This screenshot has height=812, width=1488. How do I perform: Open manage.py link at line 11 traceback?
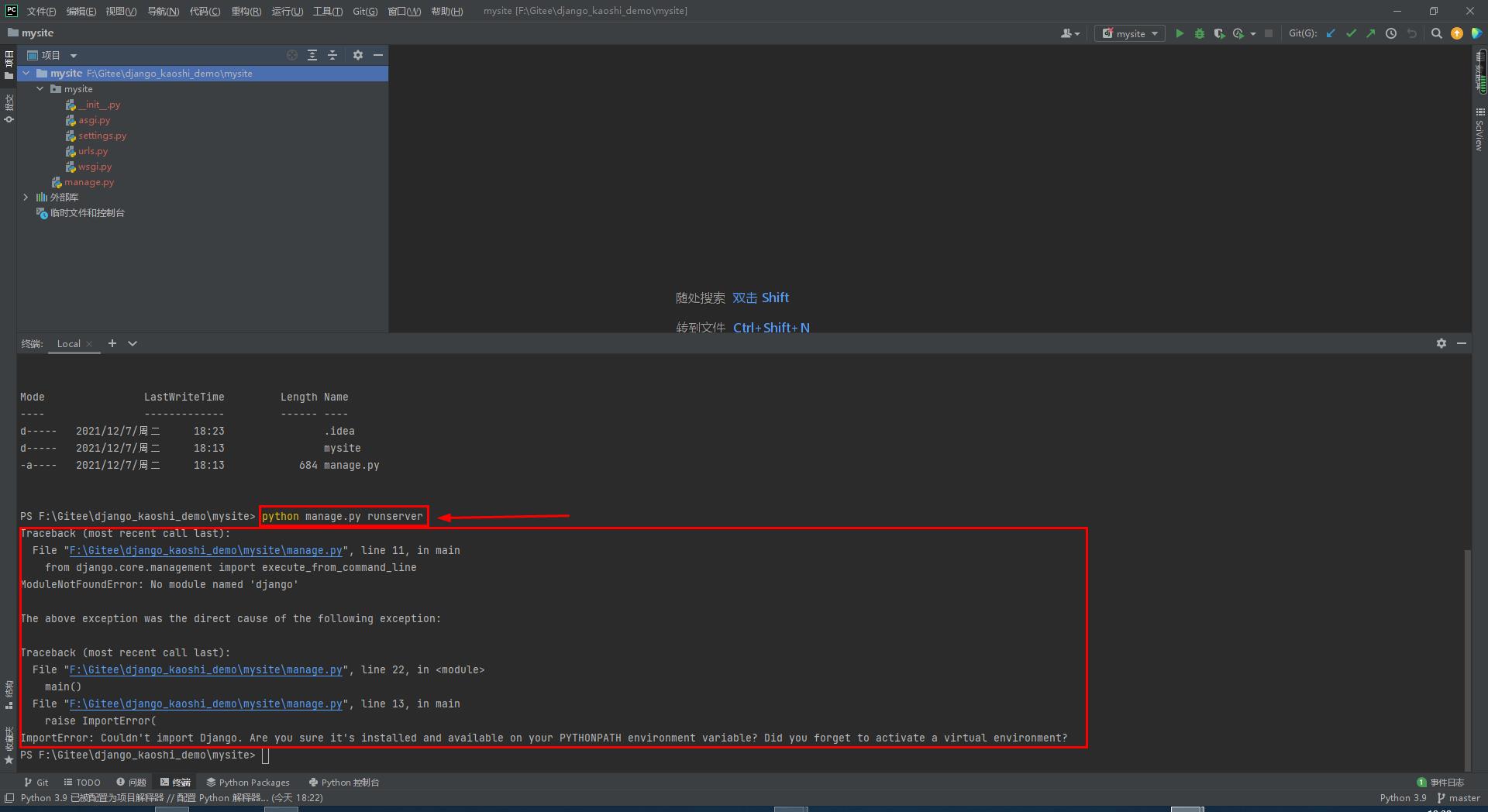pyautogui.click(x=205, y=550)
